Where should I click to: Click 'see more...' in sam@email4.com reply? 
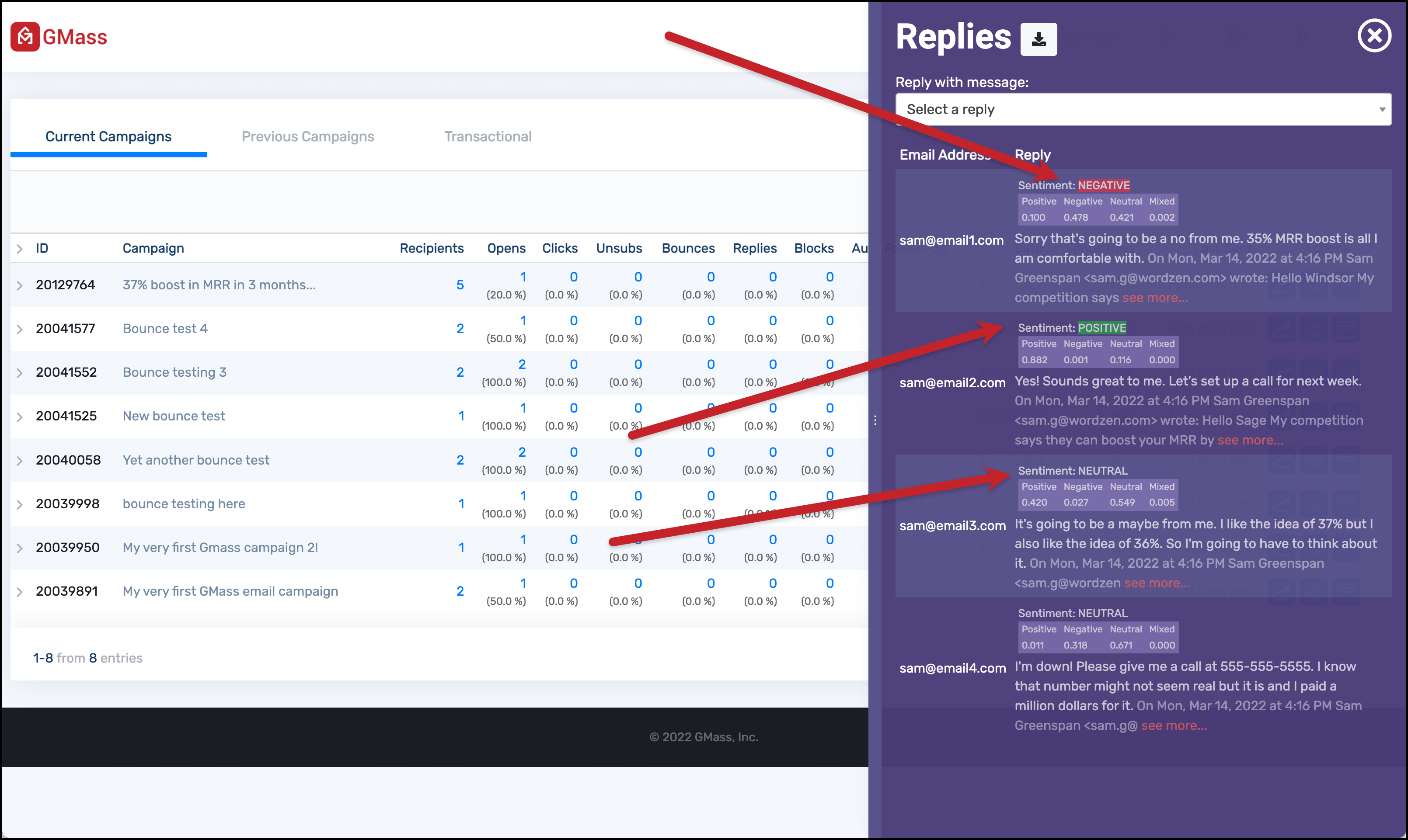(x=1174, y=725)
